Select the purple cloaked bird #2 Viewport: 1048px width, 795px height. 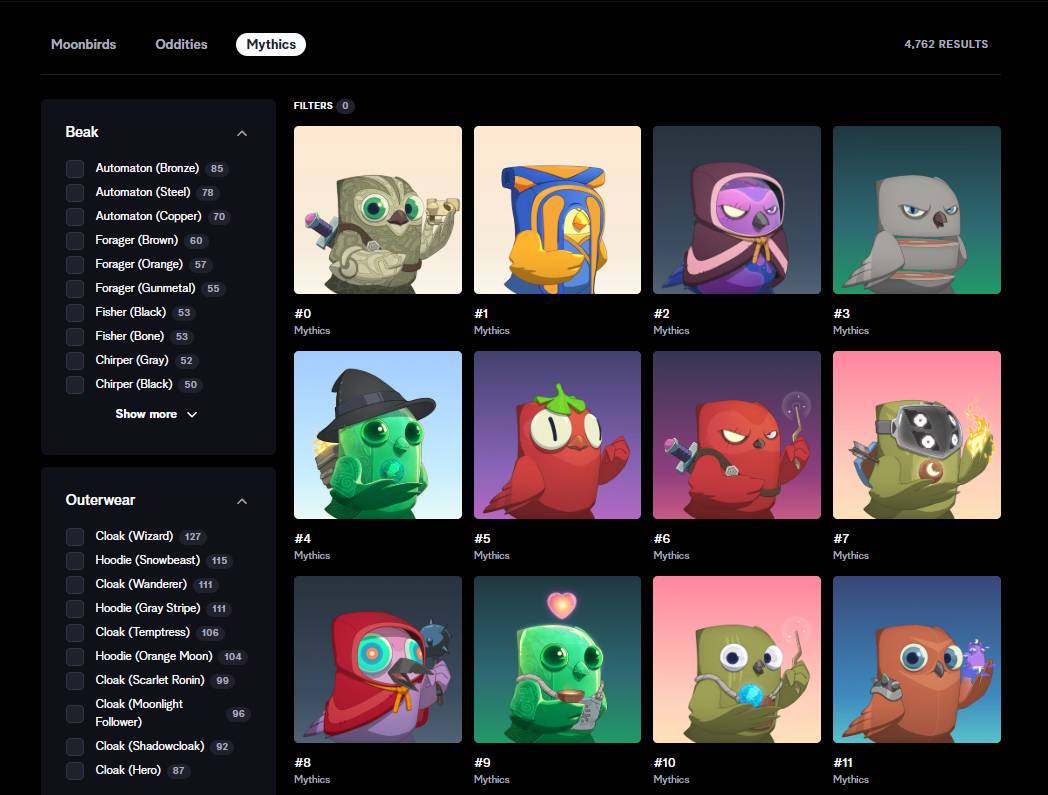pyautogui.click(x=736, y=210)
